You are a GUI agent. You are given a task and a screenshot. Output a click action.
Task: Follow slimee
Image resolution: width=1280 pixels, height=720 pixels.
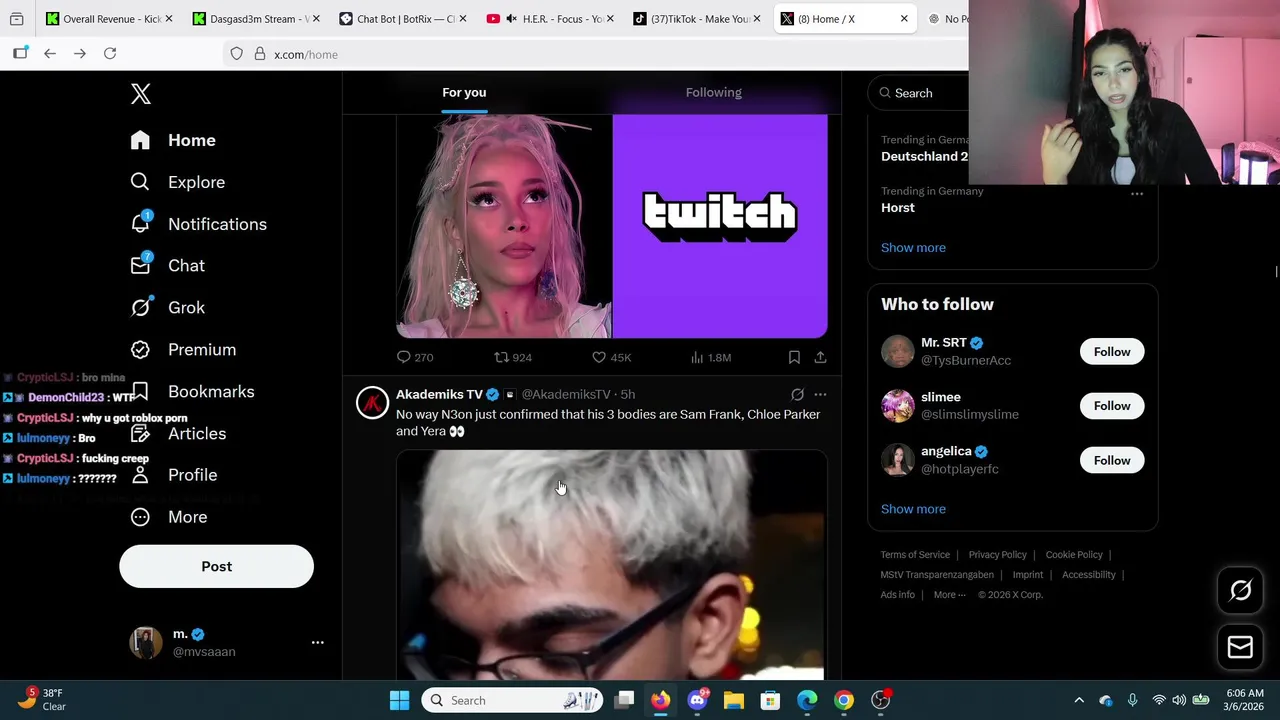coord(1112,406)
